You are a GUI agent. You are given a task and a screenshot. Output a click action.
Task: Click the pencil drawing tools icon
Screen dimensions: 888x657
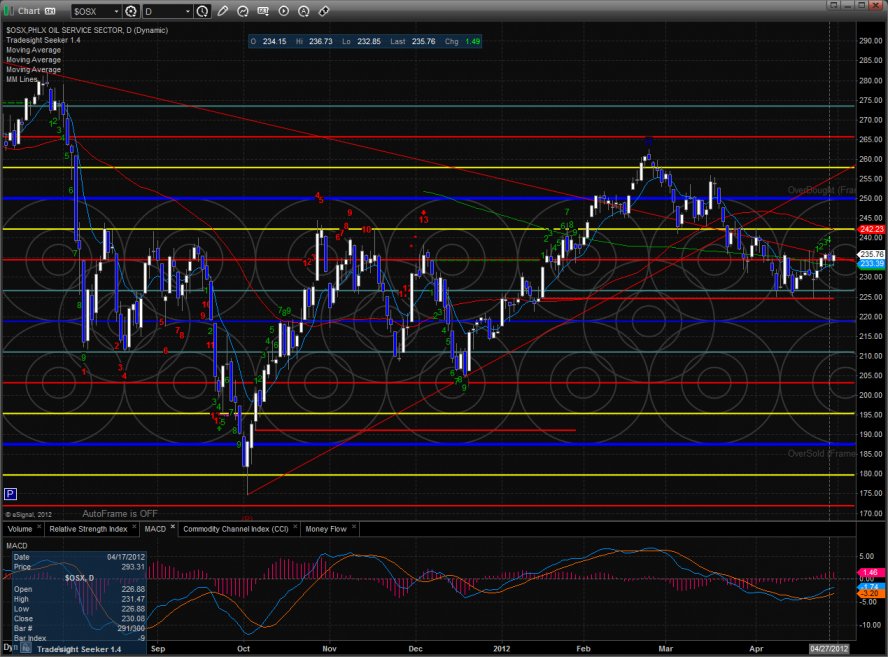pyautogui.click(x=223, y=11)
